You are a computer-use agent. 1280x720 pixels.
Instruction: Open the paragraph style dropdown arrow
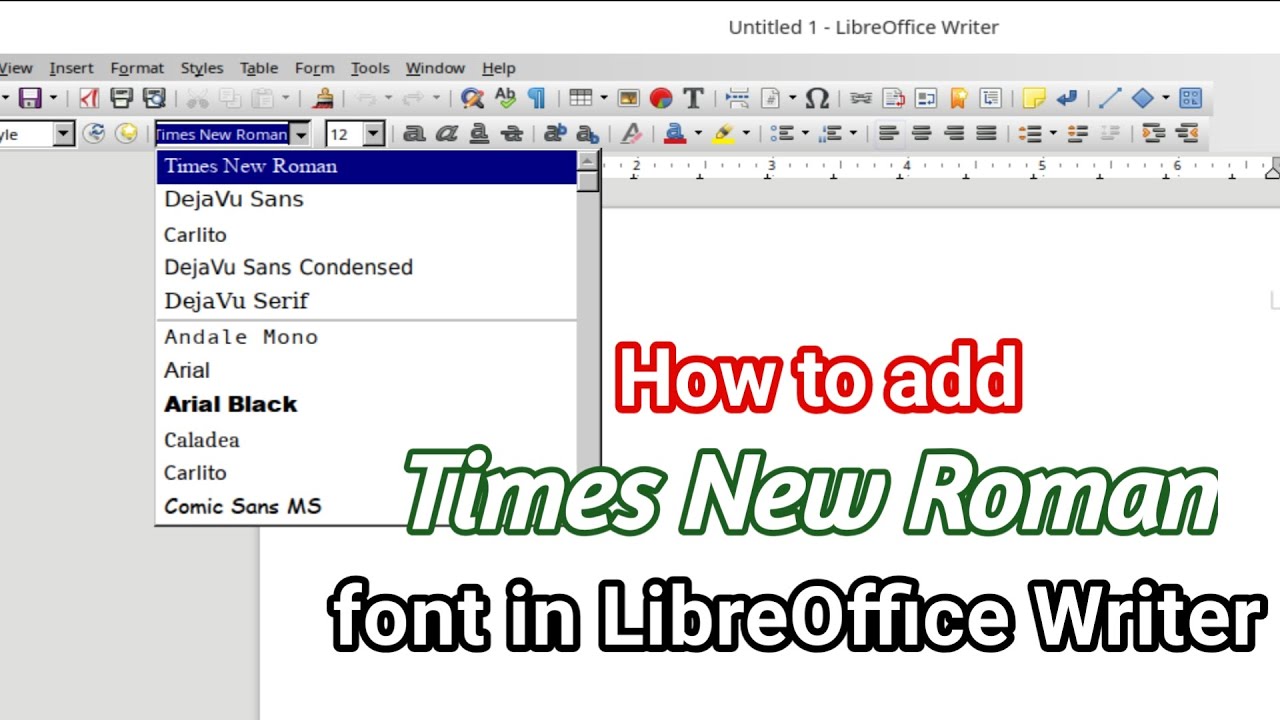[x=64, y=134]
